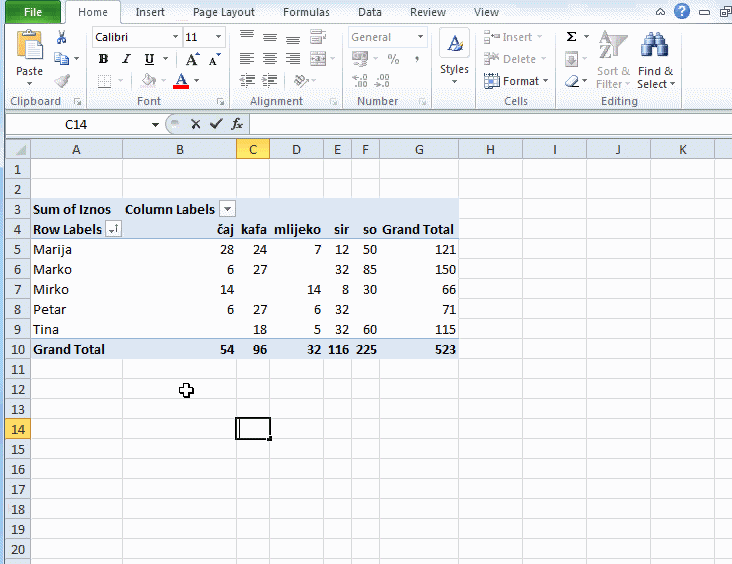This screenshot has width=732, height=564.
Task: Open the Column Labels filter dropdown
Action: (x=227, y=209)
